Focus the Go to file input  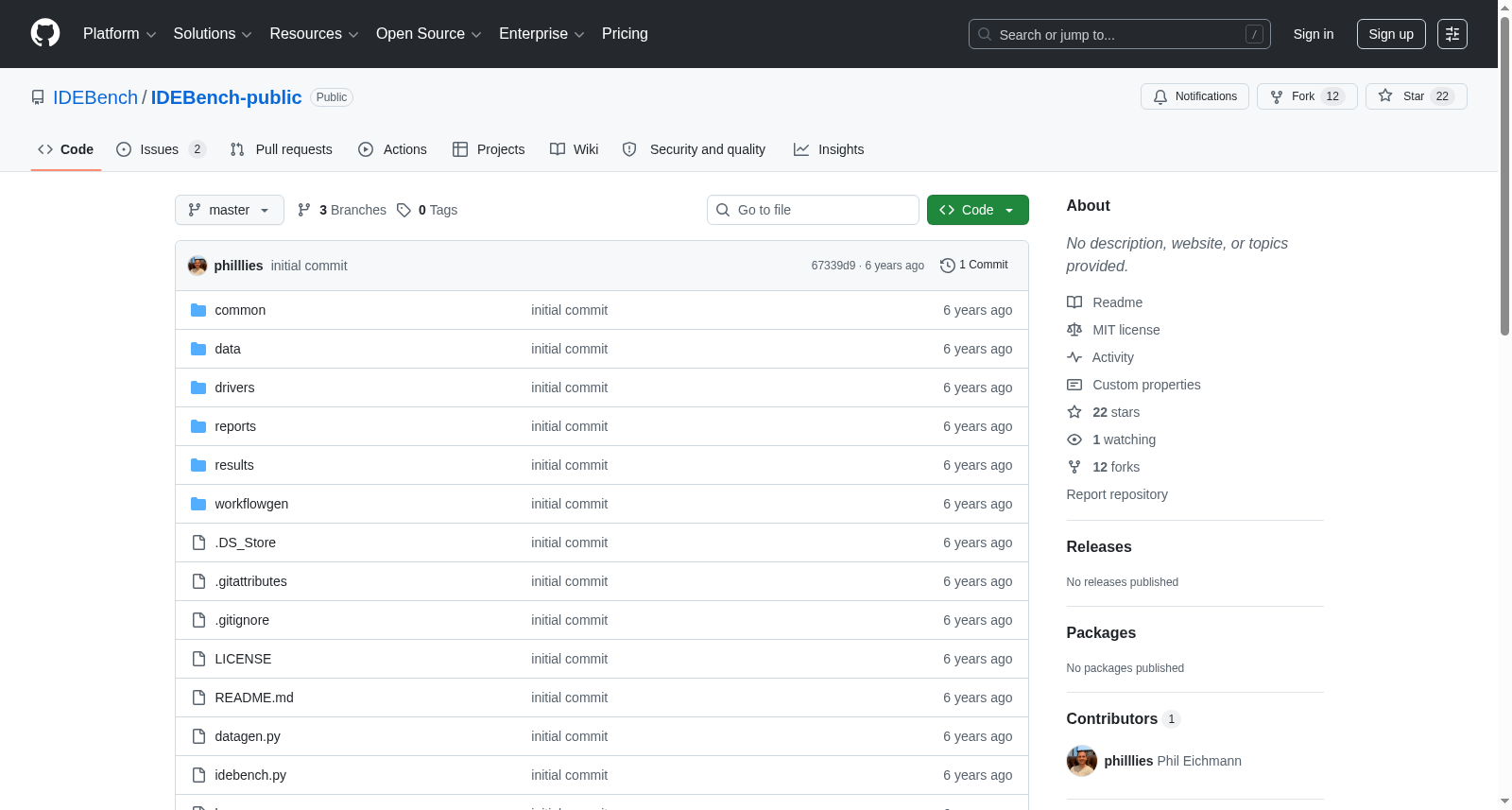[x=813, y=210]
